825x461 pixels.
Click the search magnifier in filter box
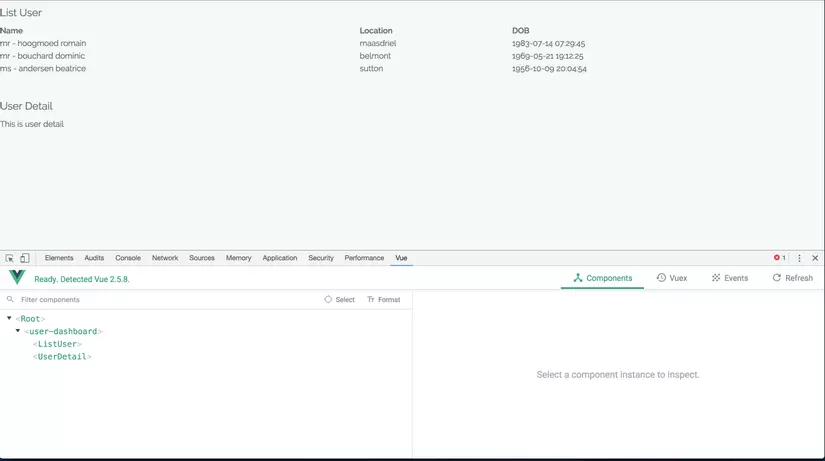tap(10, 299)
